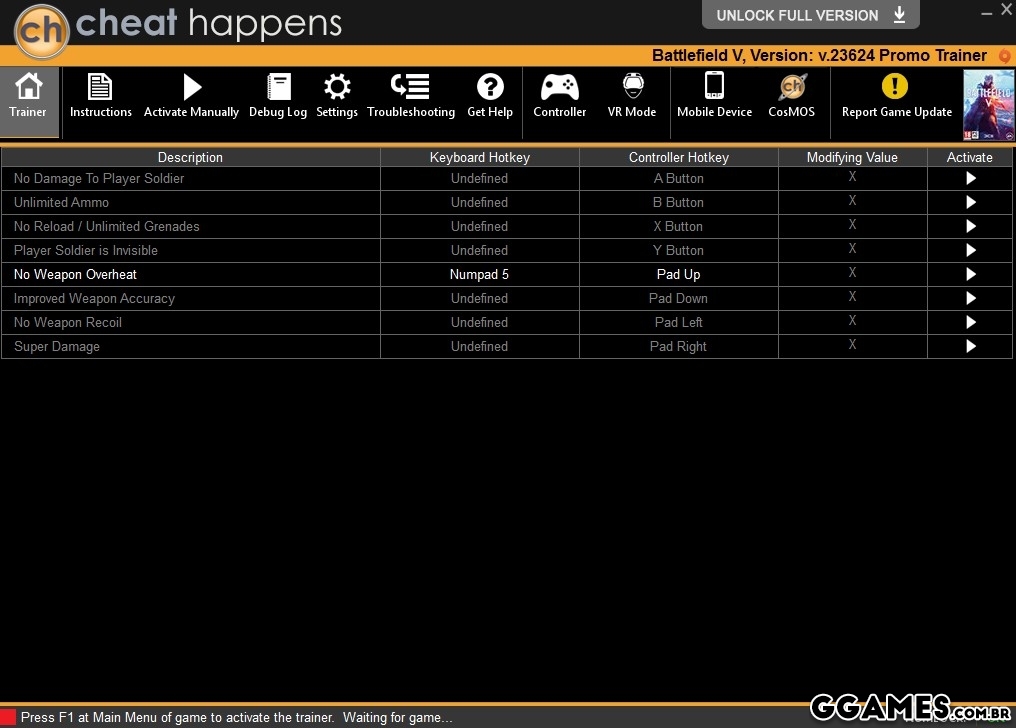The width and height of the screenshot is (1016, 728).
Task: Click the Cheat Happens logo
Action: [x=42, y=30]
